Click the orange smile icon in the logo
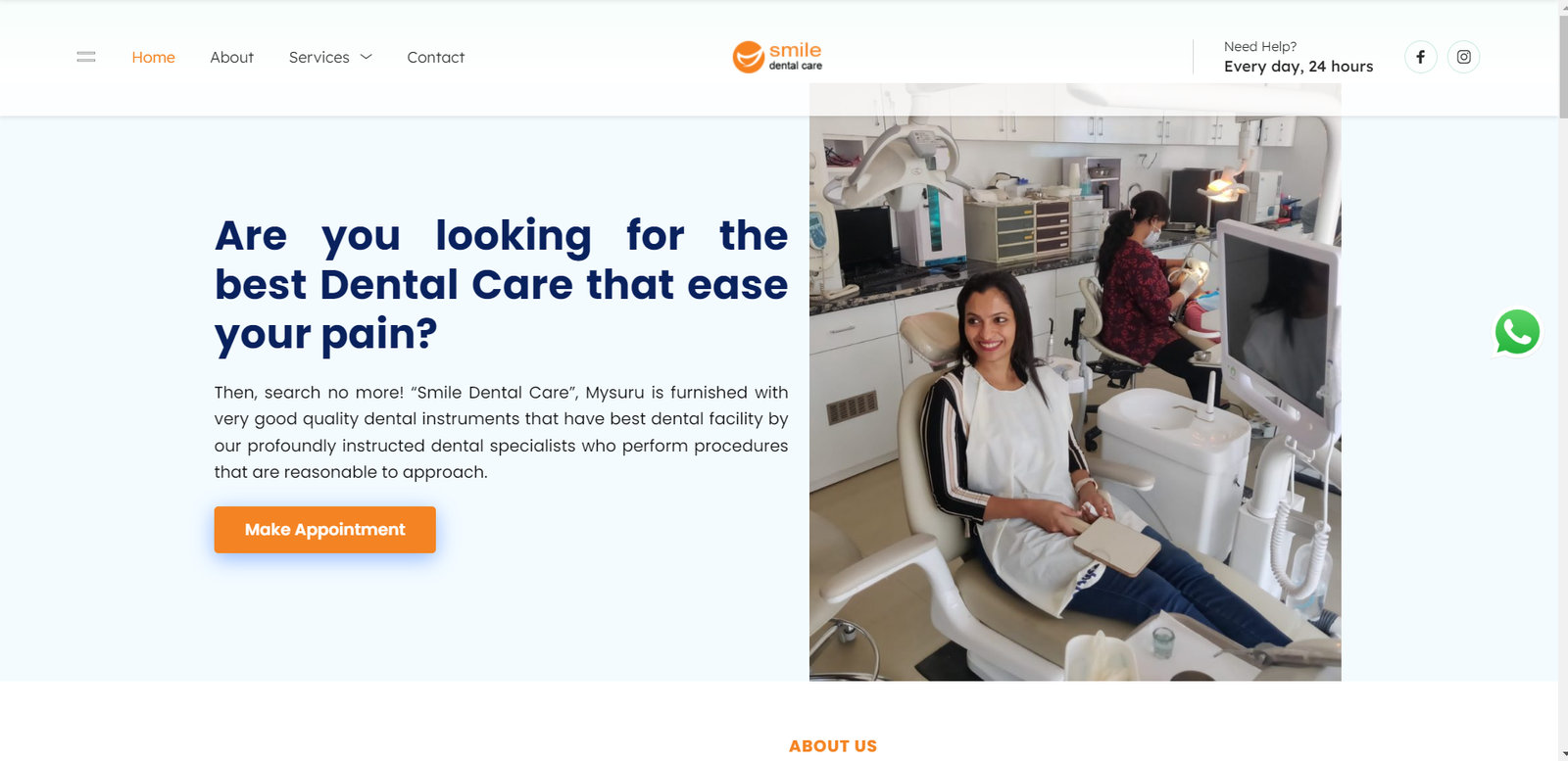 coord(749,57)
